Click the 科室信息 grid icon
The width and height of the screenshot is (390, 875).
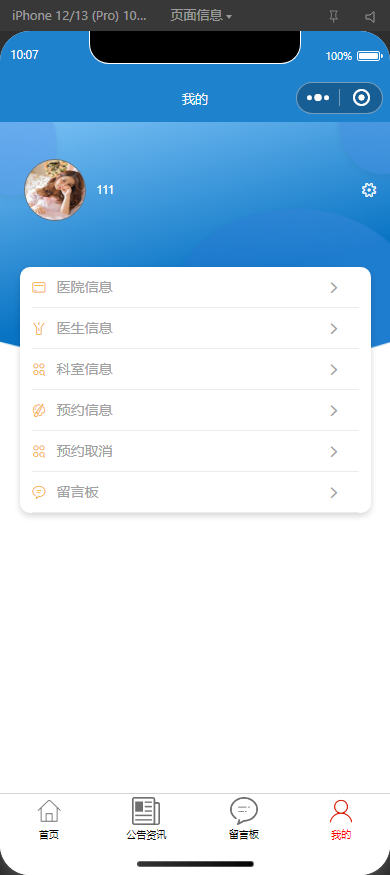pyautogui.click(x=39, y=369)
